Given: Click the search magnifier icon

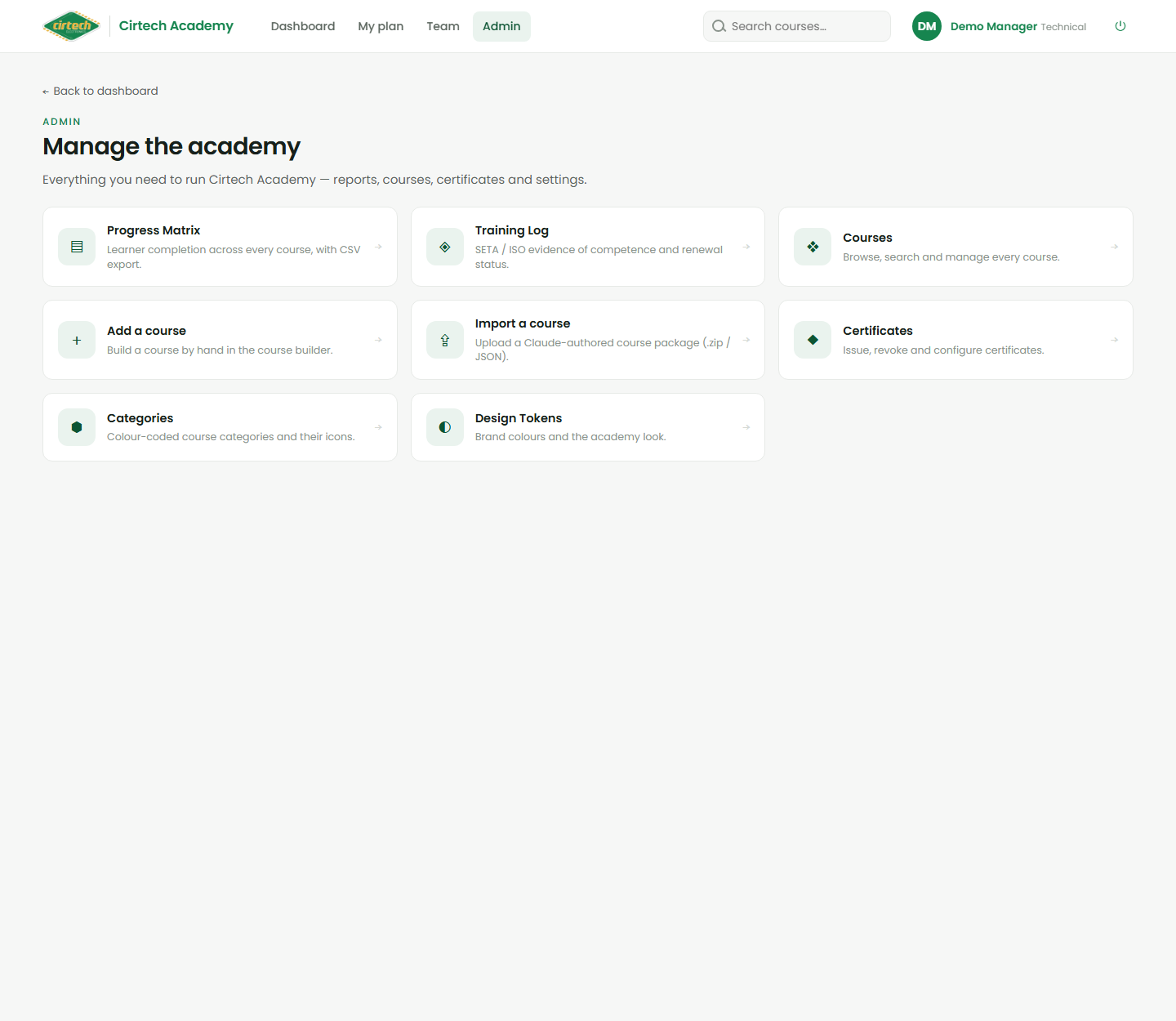Looking at the screenshot, I should click(x=719, y=26).
